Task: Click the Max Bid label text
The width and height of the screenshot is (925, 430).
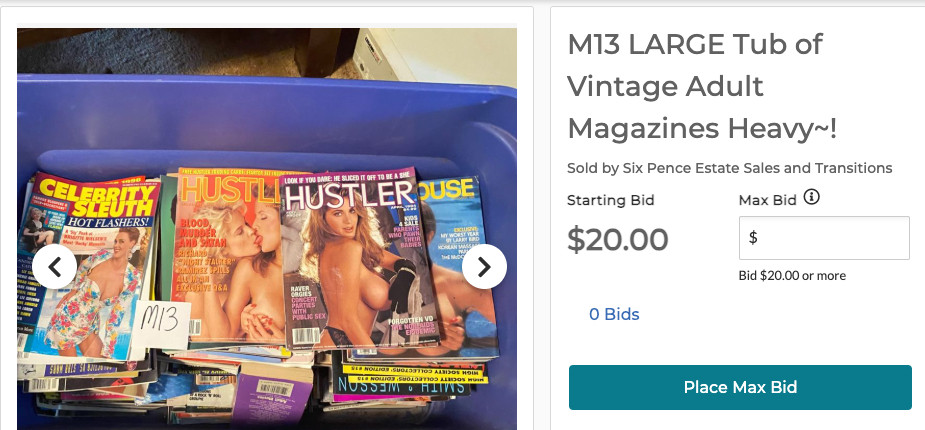Action: pos(767,201)
